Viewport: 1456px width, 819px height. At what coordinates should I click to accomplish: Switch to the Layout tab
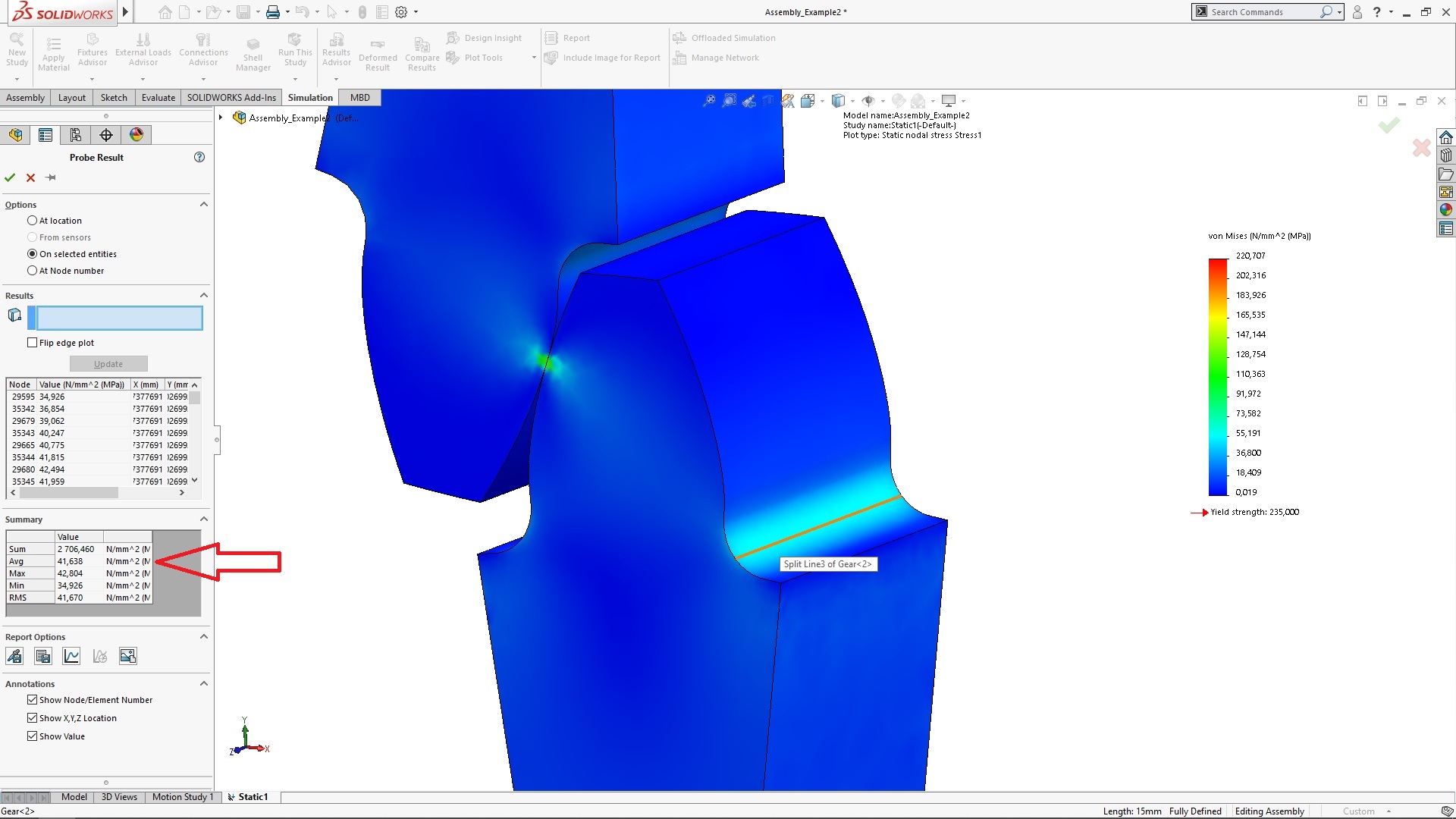pyautogui.click(x=72, y=98)
